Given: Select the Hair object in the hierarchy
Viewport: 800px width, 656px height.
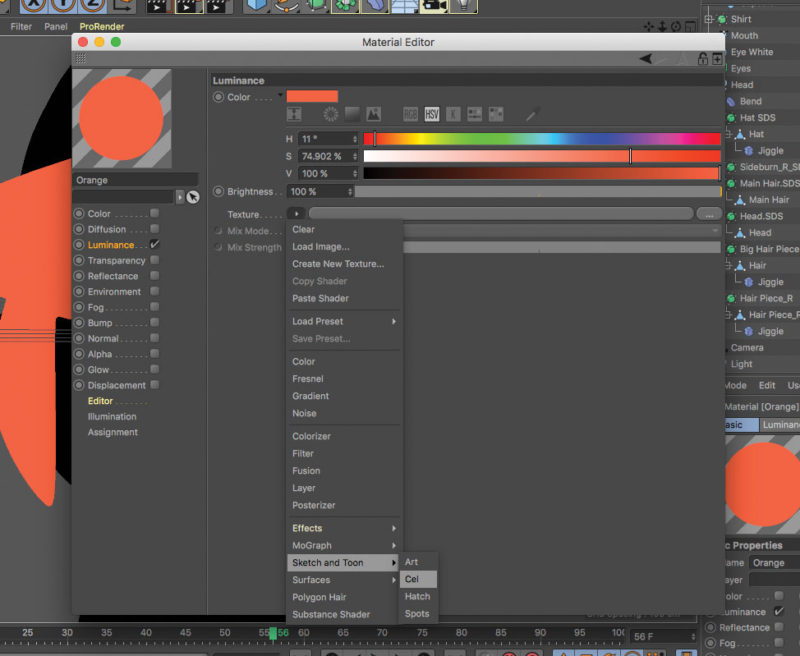Looking at the screenshot, I should [759, 265].
